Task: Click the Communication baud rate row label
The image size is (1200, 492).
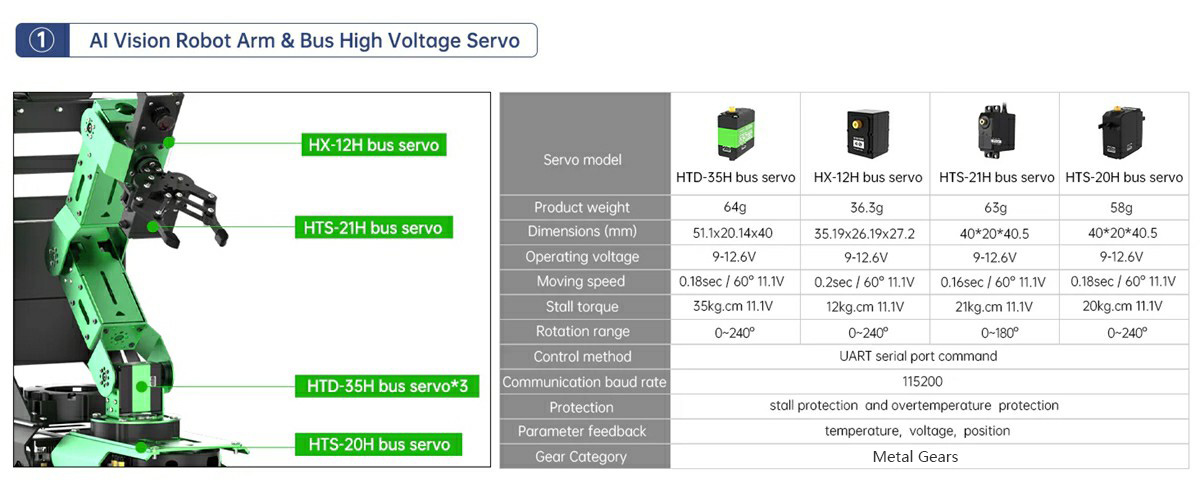Action: tap(584, 382)
